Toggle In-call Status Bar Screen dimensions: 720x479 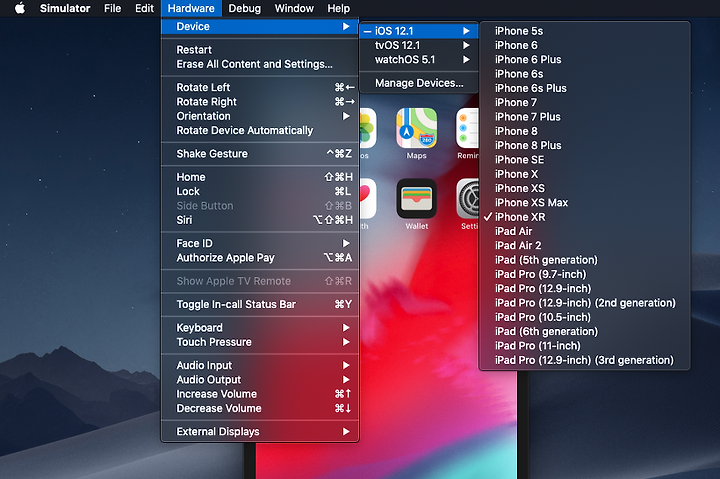point(260,304)
